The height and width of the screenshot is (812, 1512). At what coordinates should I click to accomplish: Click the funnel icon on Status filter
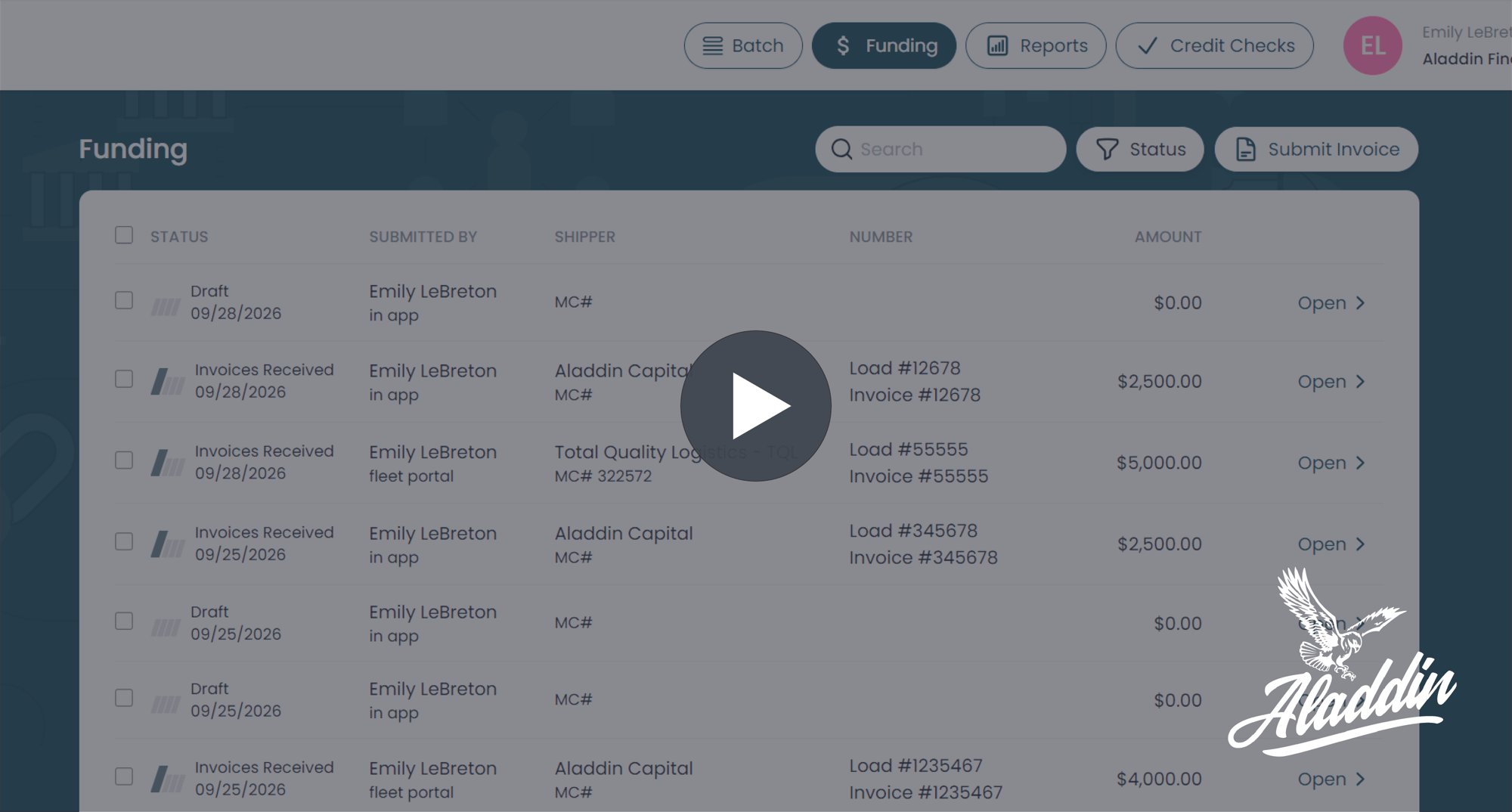(1107, 149)
